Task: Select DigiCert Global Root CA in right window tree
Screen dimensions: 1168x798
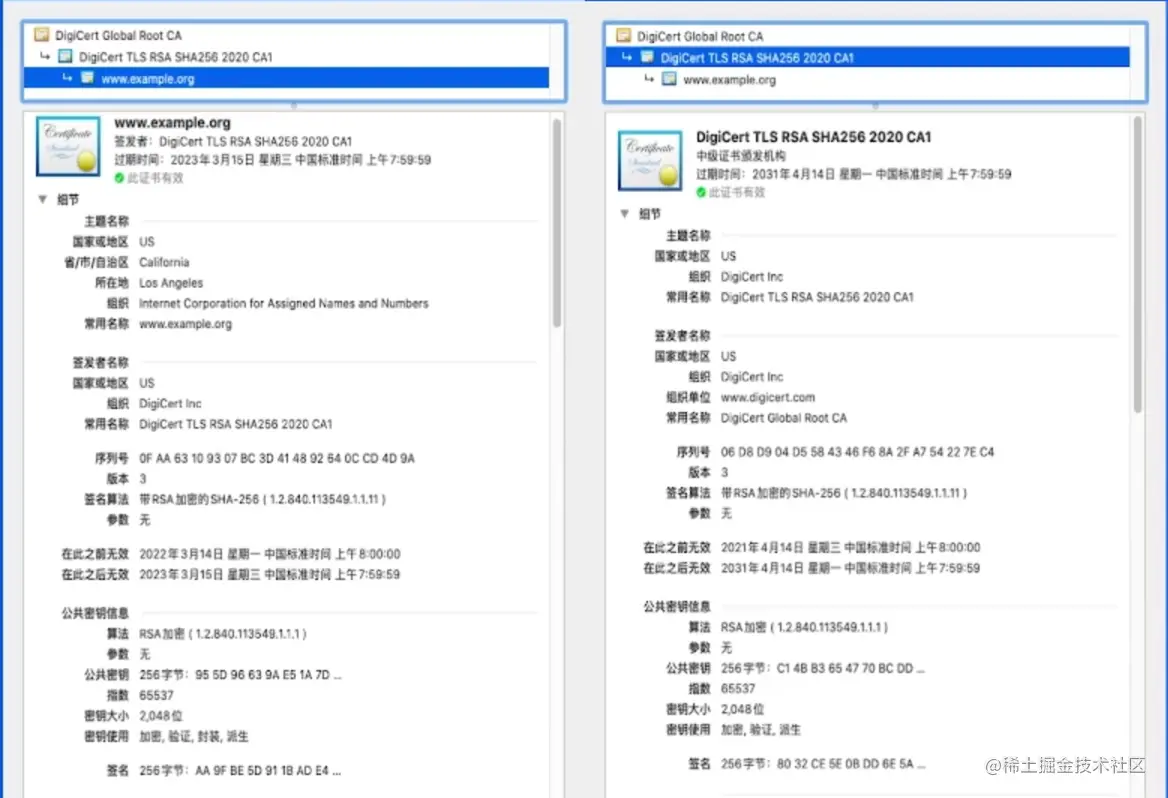Action: [699, 36]
